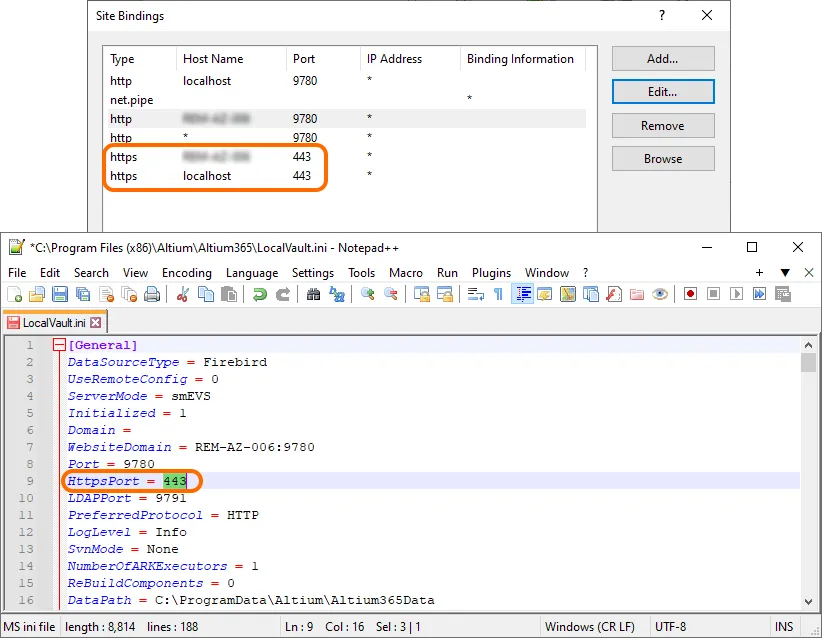822x638 pixels.
Task: Select the LocalVault.ini tab
Action: point(53,323)
